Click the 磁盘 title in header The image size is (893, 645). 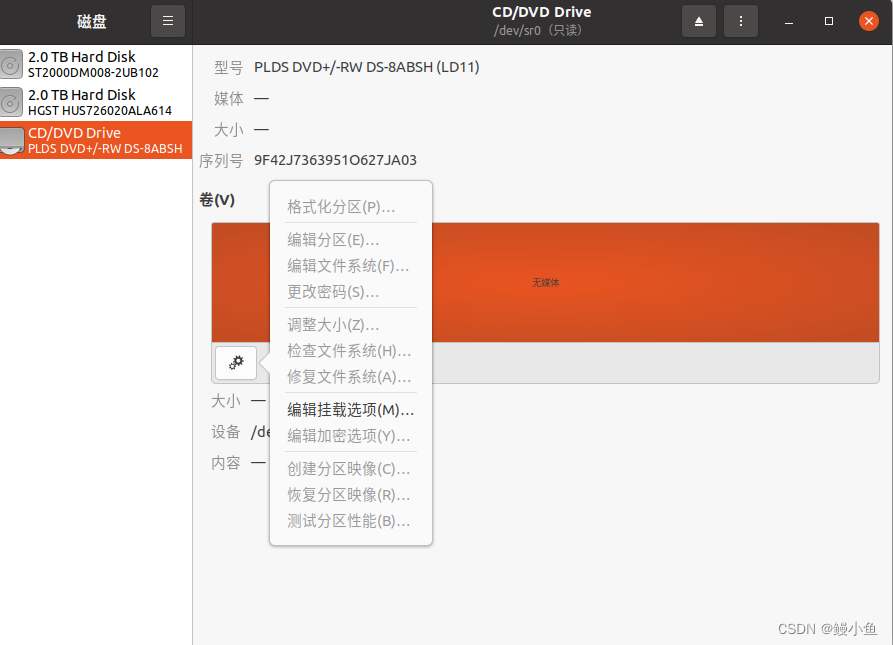click(92, 22)
